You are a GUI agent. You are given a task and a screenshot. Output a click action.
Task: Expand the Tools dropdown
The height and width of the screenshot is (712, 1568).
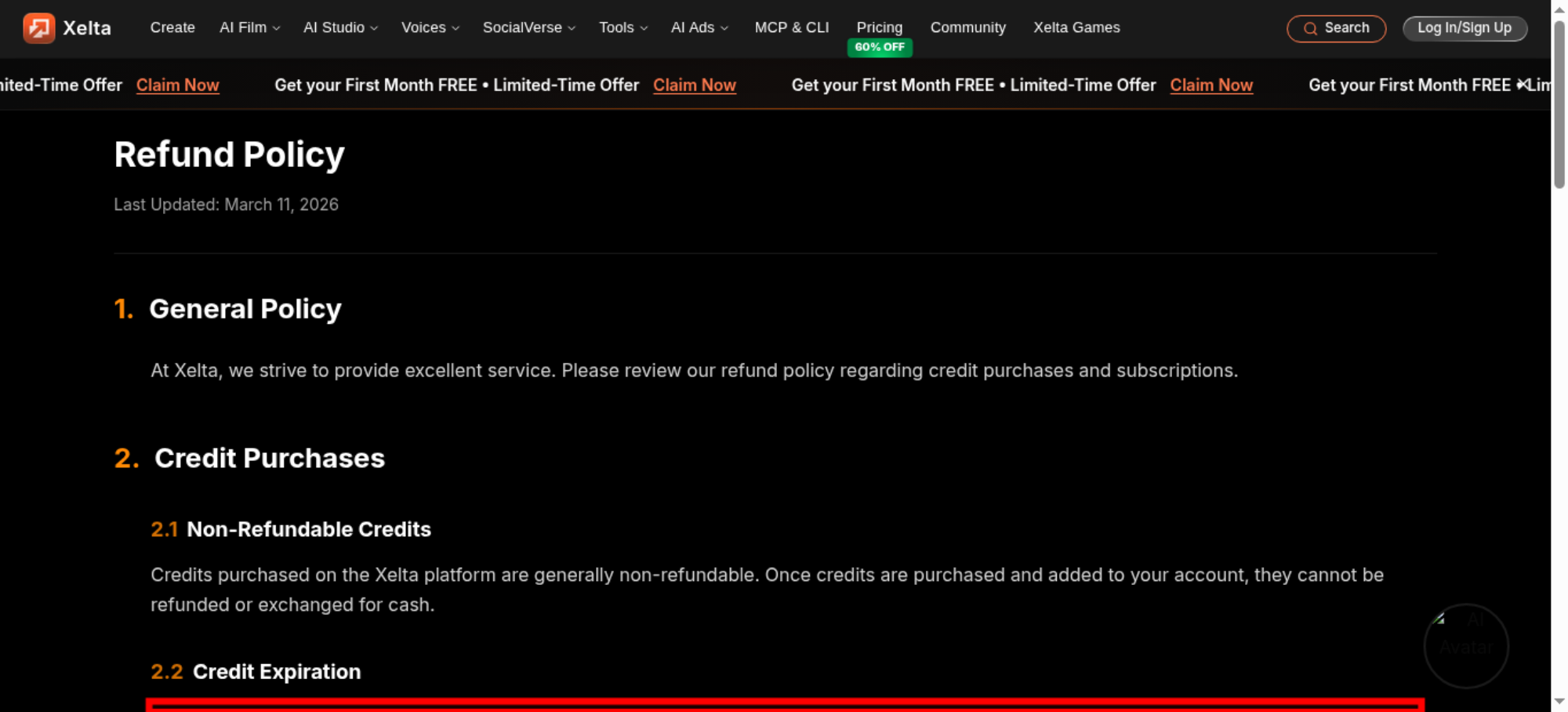pyautogui.click(x=623, y=27)
